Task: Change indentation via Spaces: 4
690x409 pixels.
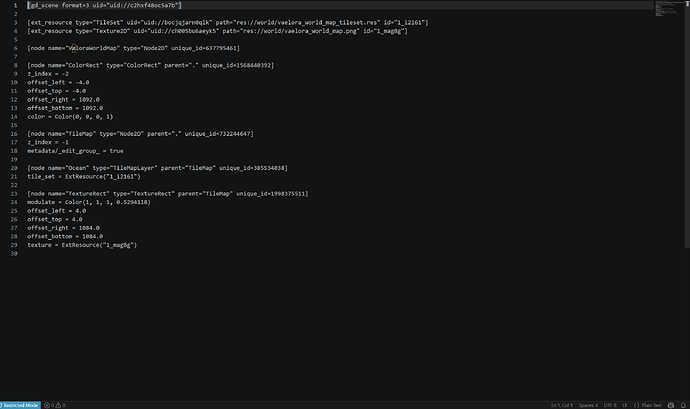Action: tap(588, 405)
